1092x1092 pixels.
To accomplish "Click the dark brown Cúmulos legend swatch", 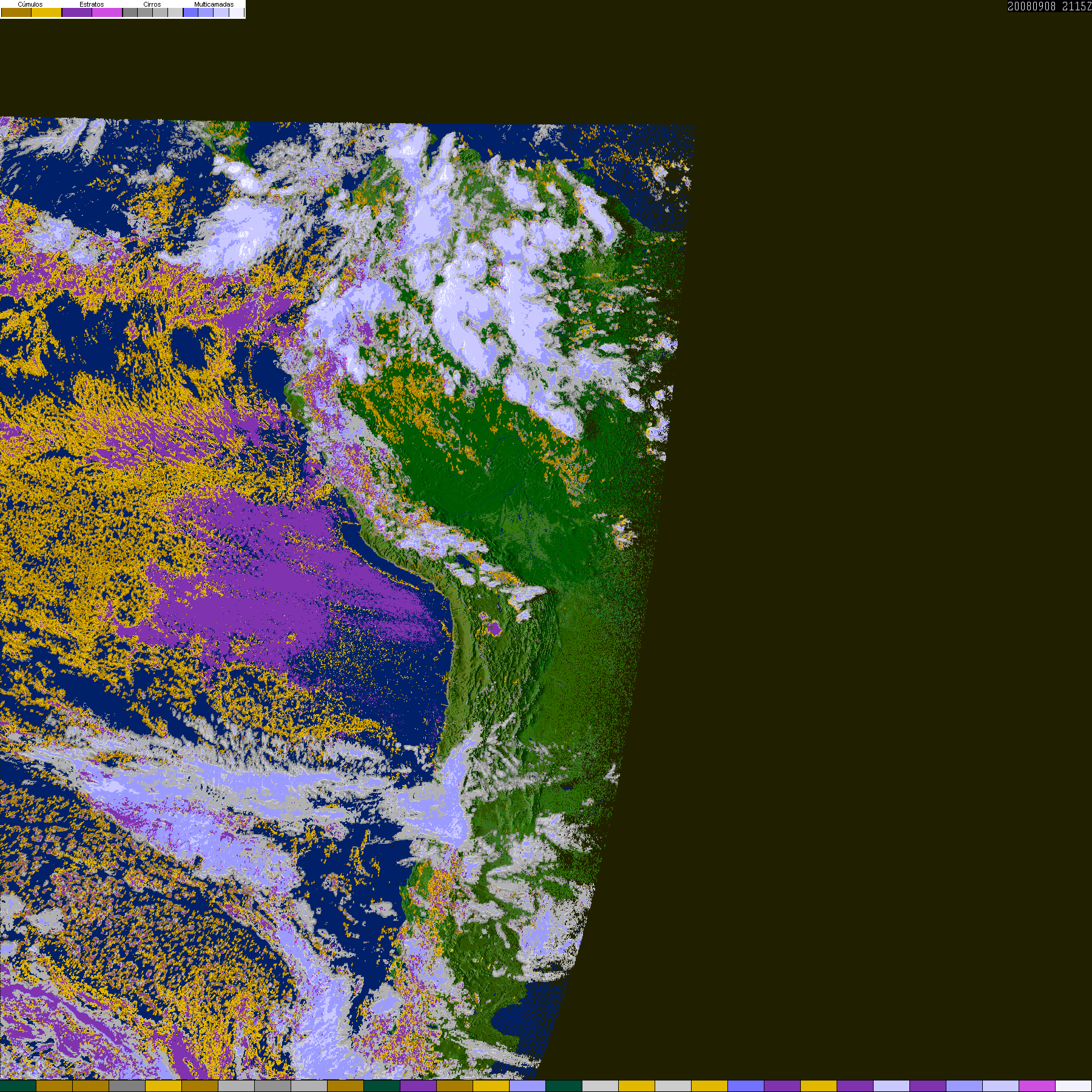I will tap(16, 13).
